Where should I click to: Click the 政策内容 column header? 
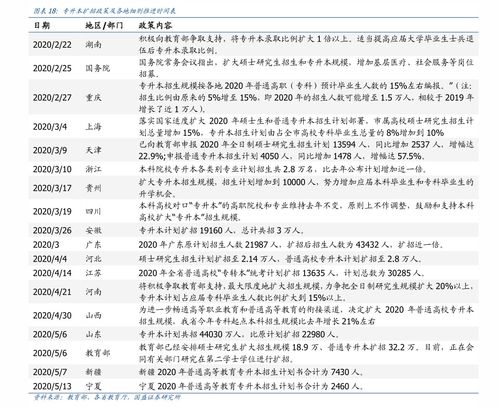click(155, 25)
